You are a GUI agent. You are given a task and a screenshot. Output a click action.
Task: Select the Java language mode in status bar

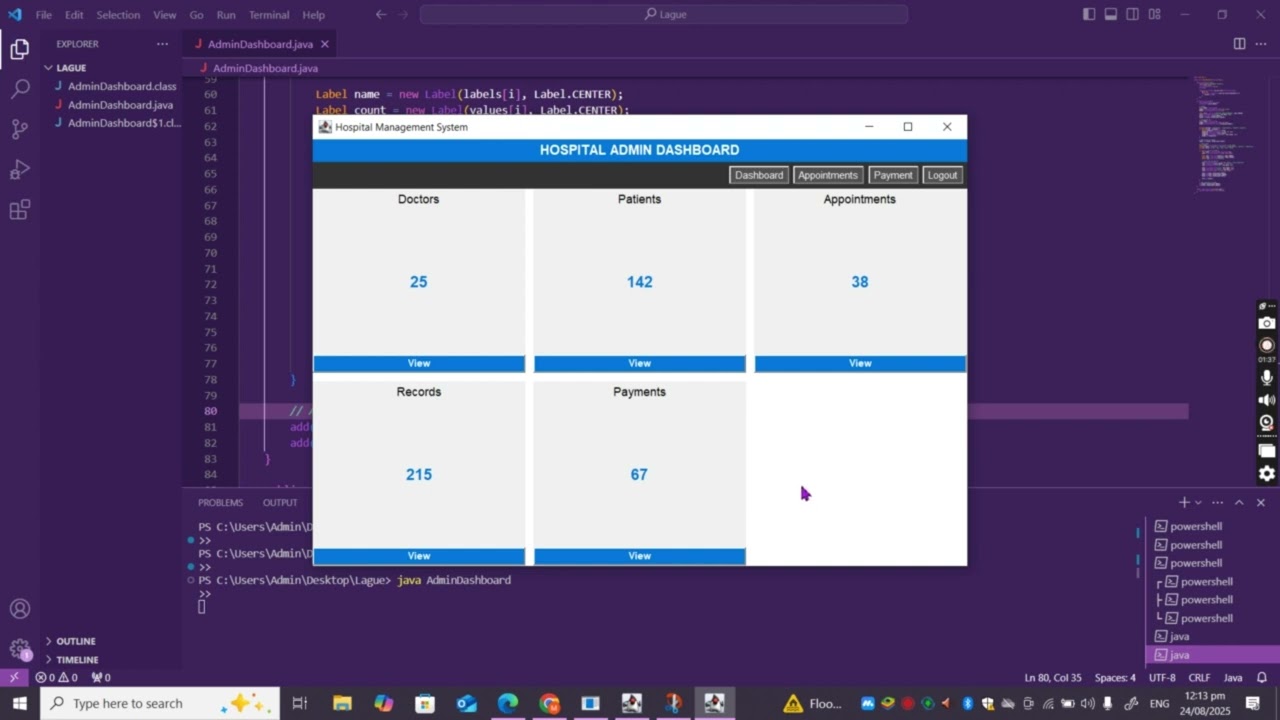click(x=1233, y=678)
